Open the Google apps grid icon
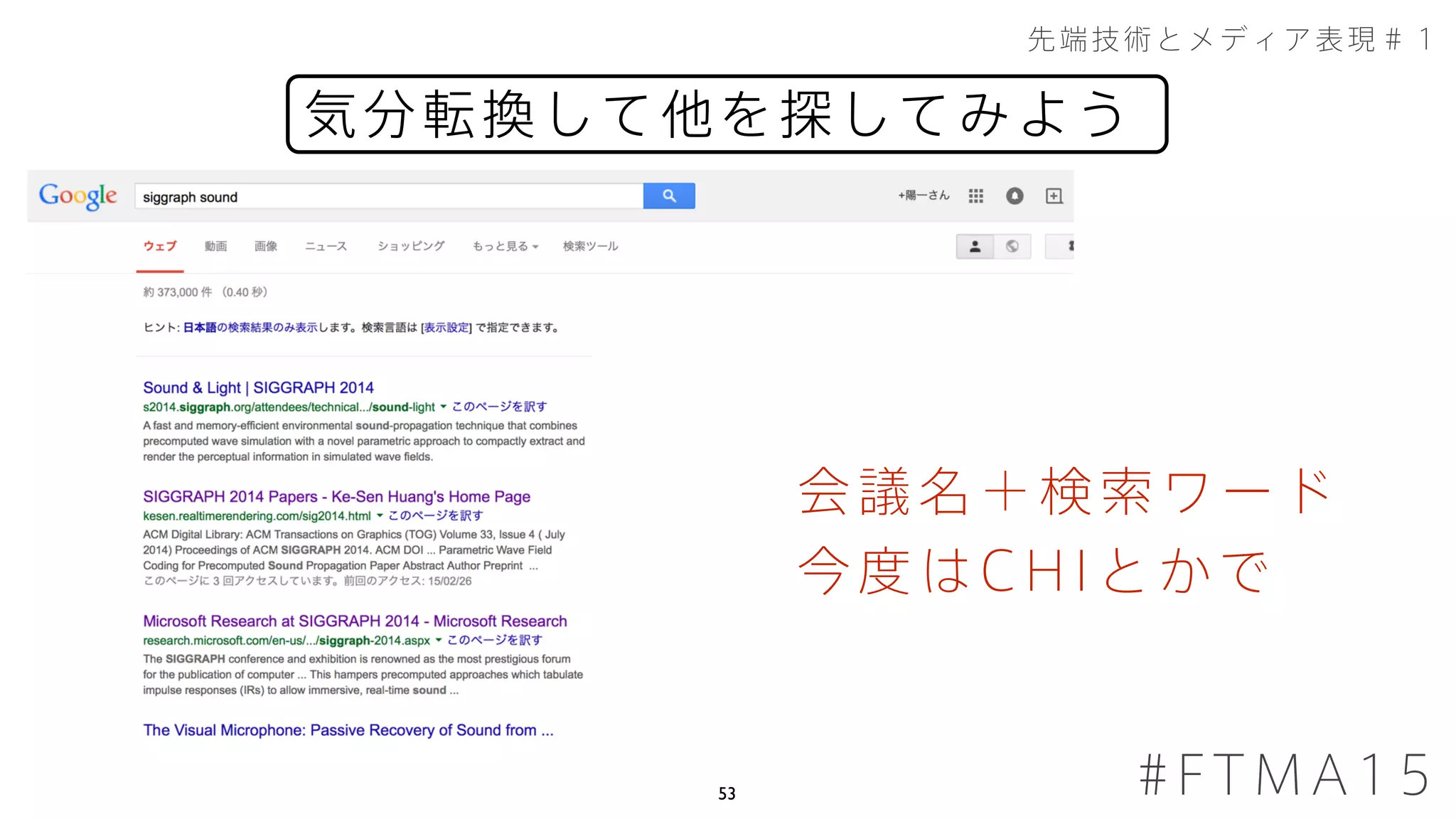 [x=975, y=196]
